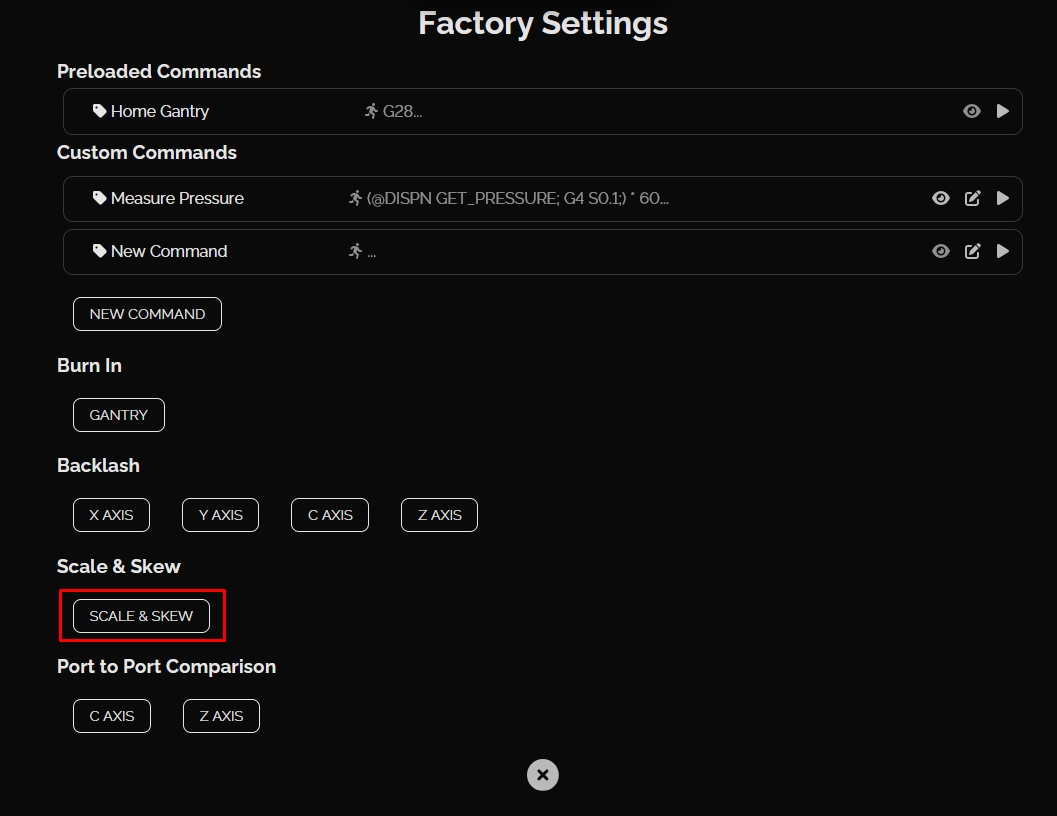
Task: Select Backlash C AXIS button
Action: point(330,515)
